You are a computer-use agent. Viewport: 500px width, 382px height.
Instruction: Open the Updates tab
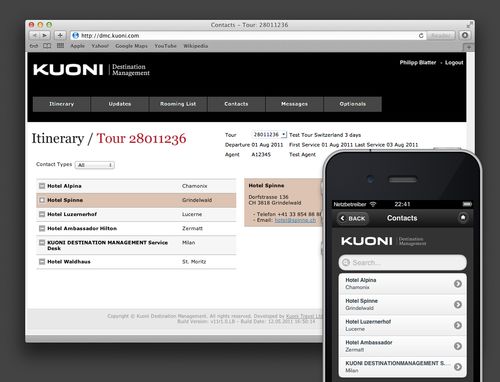(x=120, y=104)
